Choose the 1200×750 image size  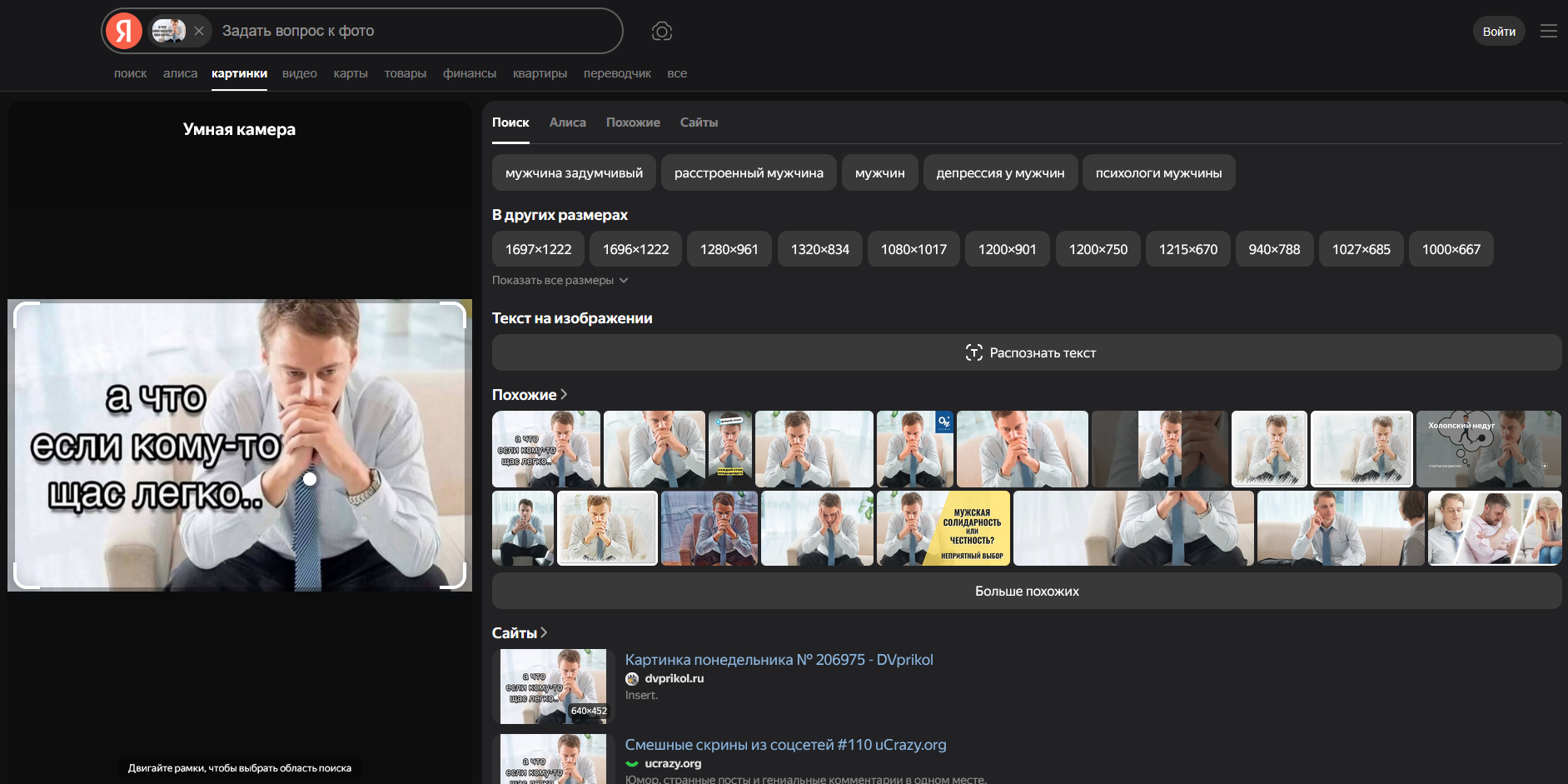point(1098,249)
